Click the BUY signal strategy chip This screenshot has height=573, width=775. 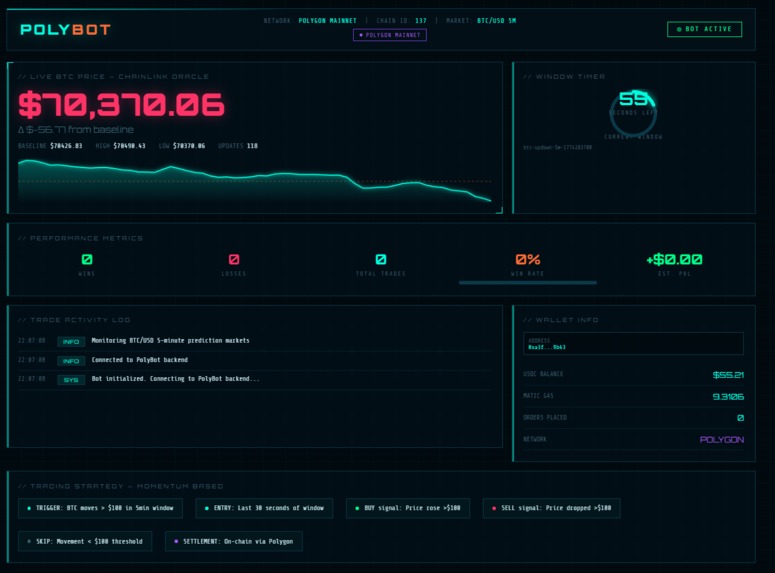[408, 508]
